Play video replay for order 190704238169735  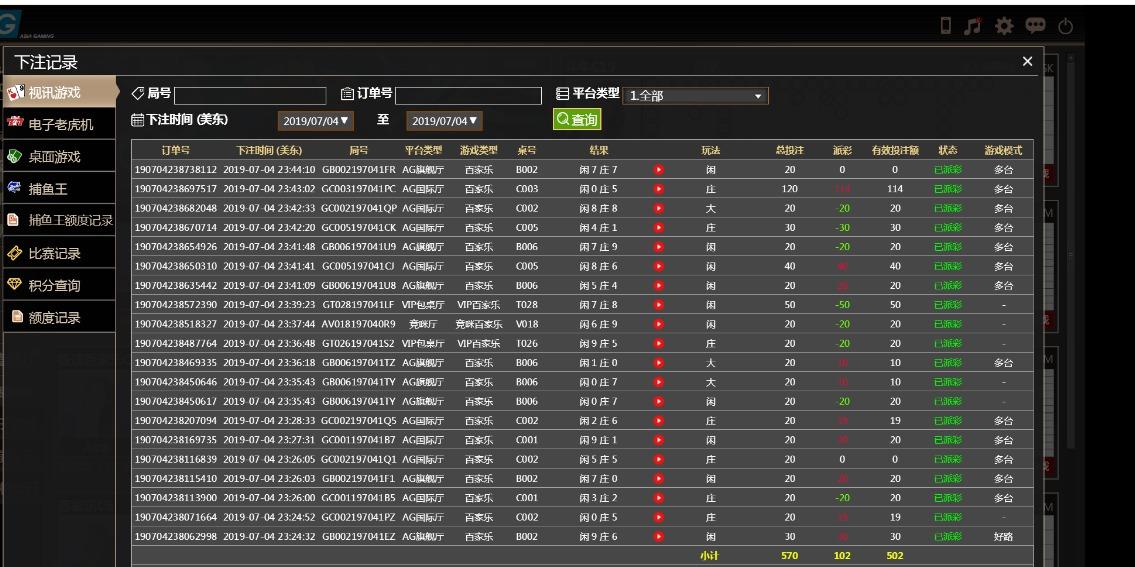659,440
